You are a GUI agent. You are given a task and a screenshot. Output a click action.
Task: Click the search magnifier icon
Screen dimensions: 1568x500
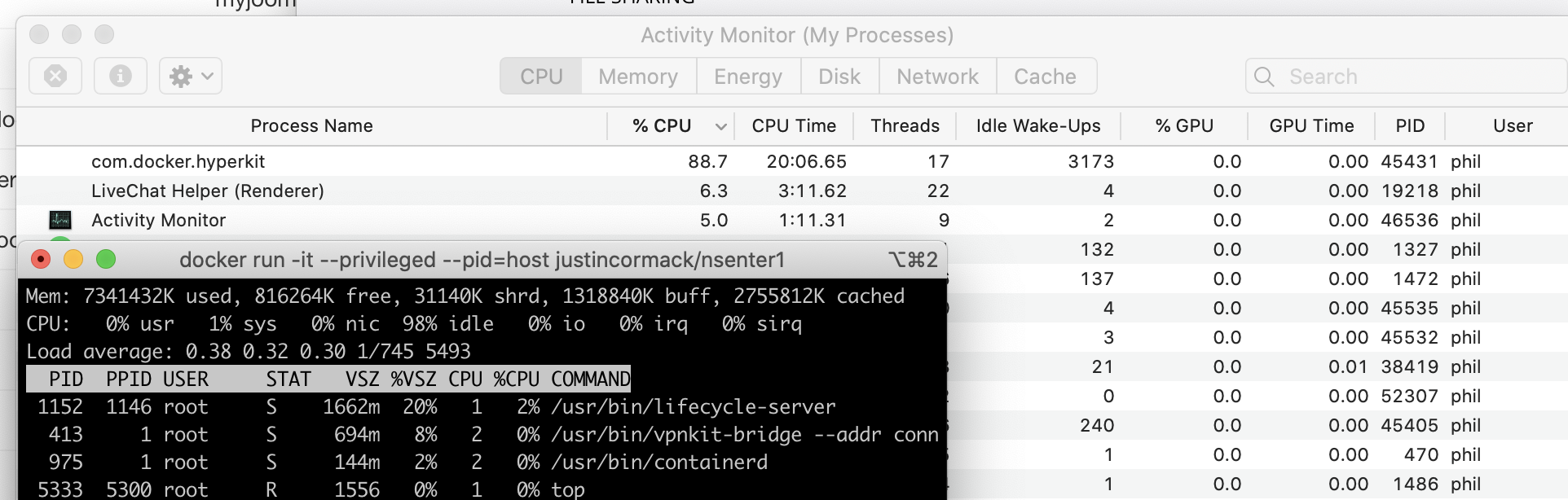coord(1264,77)
